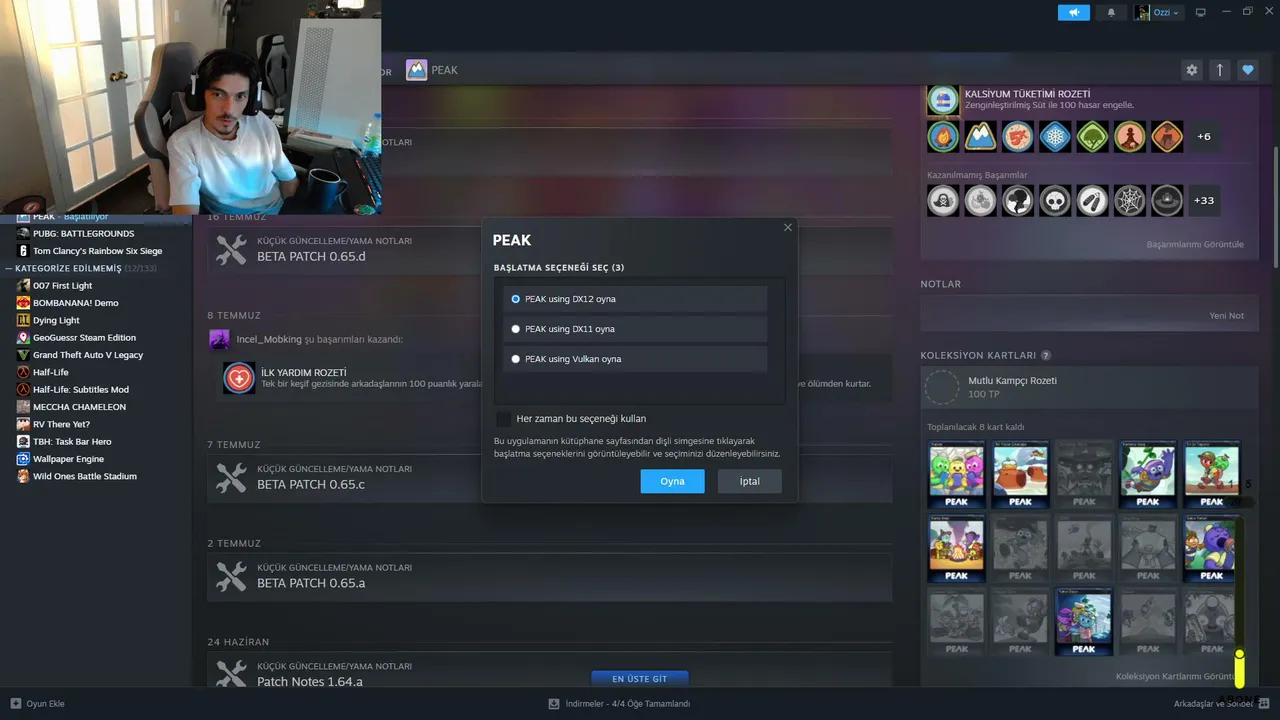This screenshot has height=720, width=1280.
Task: Click 'Oyun Ekle' in bottom bar
Action: point(38,704)
